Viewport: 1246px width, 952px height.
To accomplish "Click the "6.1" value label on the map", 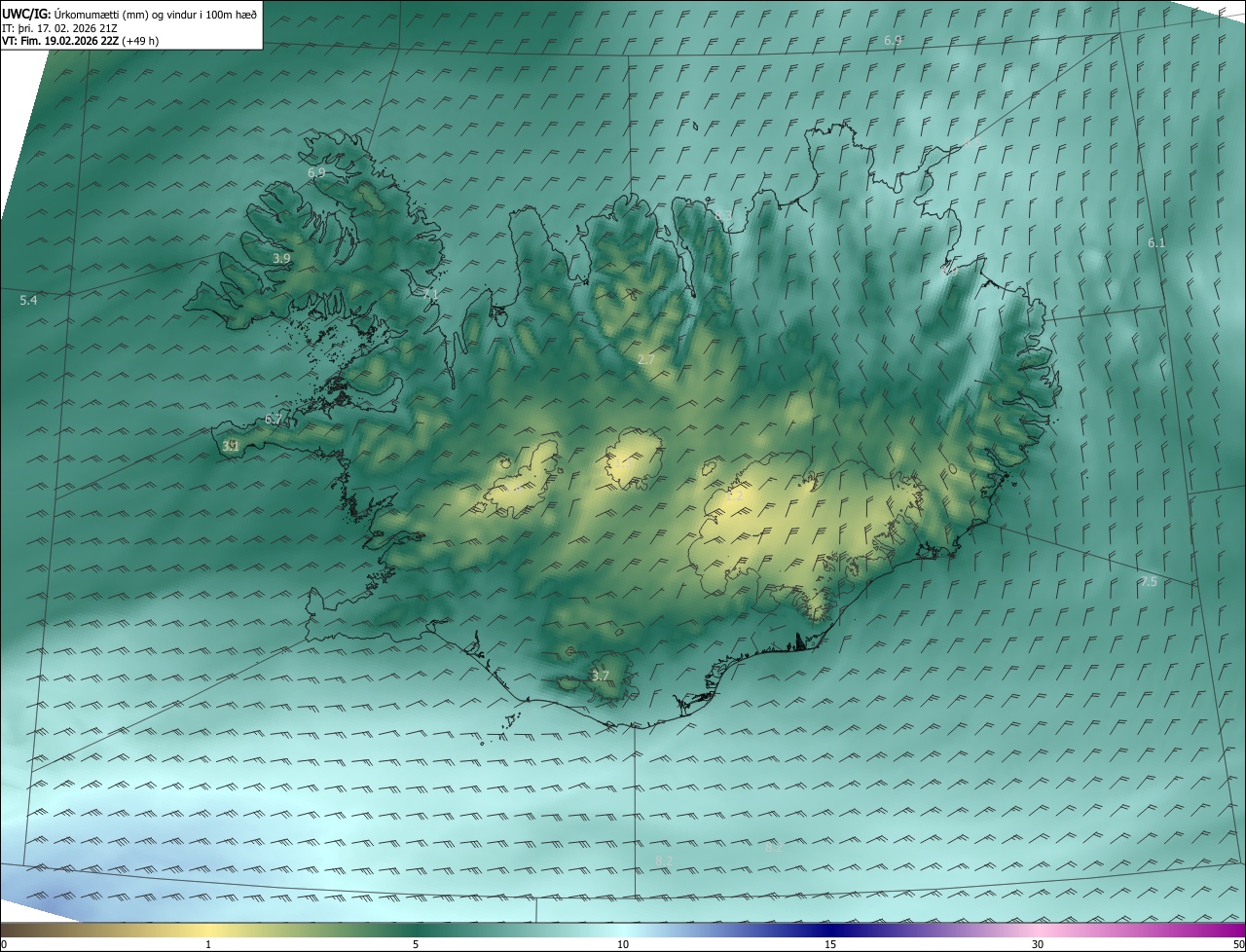I will (1156, 242).
